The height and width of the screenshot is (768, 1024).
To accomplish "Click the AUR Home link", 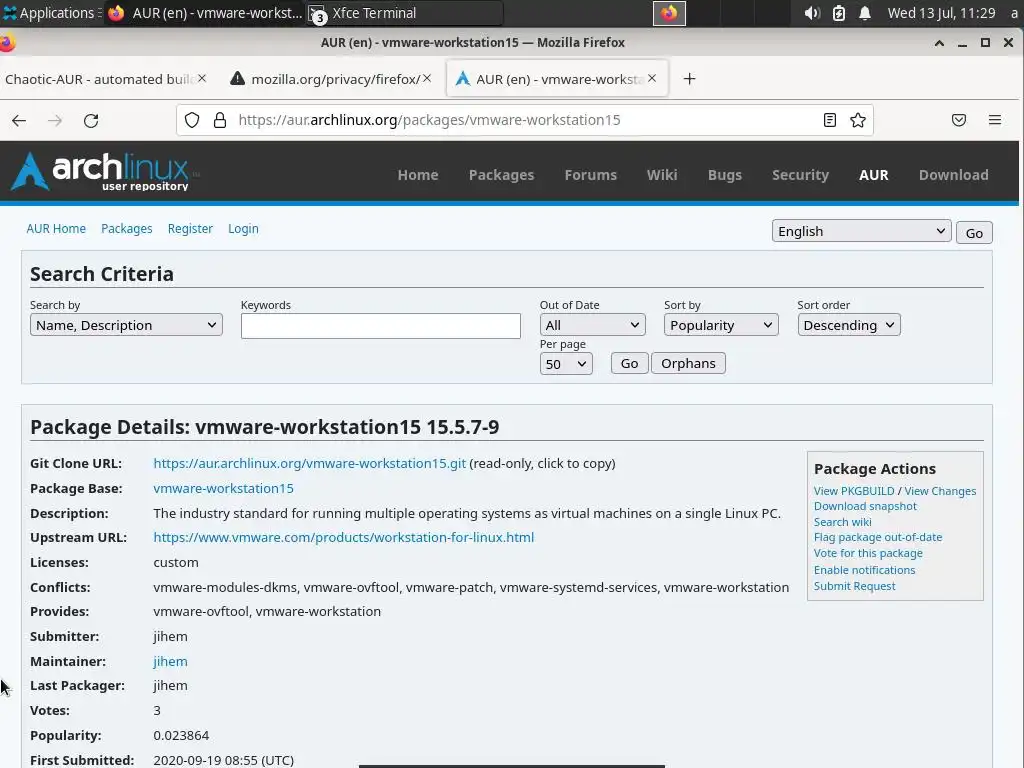I will pyautogui.click(x=56, y=229).
